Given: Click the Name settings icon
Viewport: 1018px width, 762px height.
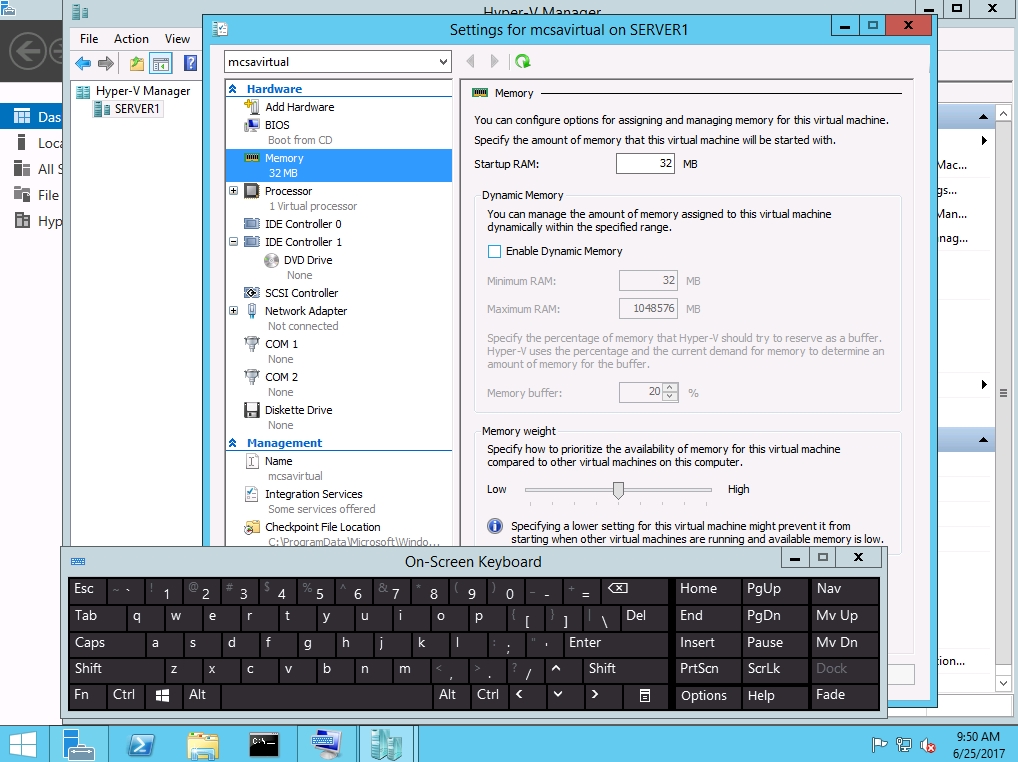Looking at the screenshot, I should (252, 461).
